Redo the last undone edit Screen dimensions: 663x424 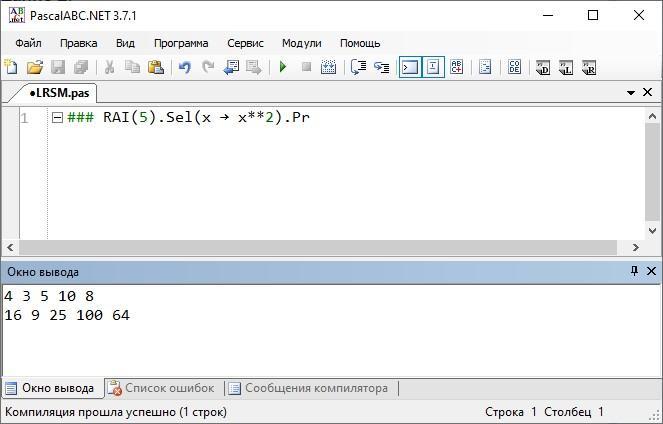pyautogui.click(x=208, y=67)
